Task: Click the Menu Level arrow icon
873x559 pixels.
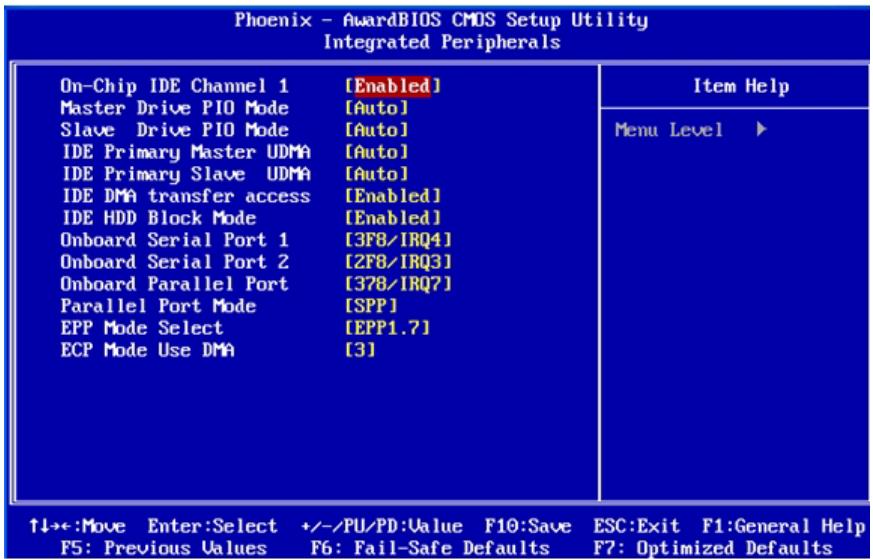Action: point(762,130)
